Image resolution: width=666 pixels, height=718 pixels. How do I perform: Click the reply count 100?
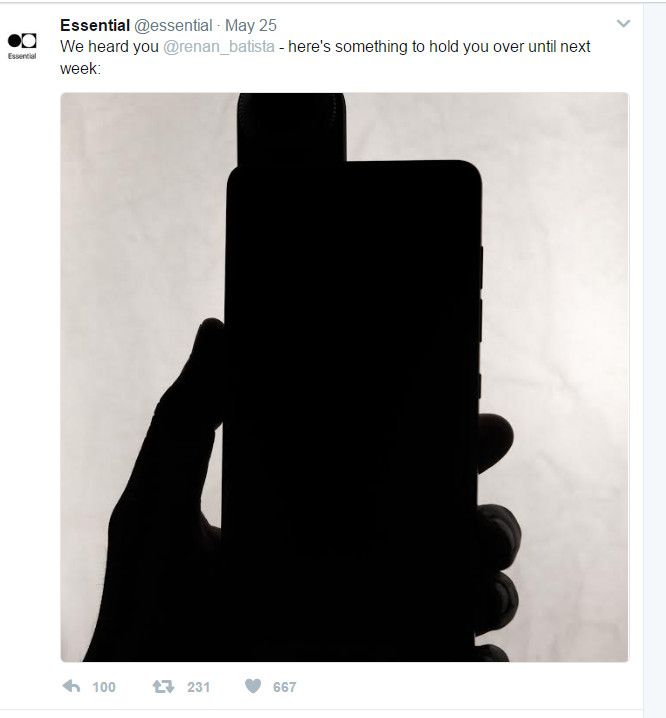(104, 687)
